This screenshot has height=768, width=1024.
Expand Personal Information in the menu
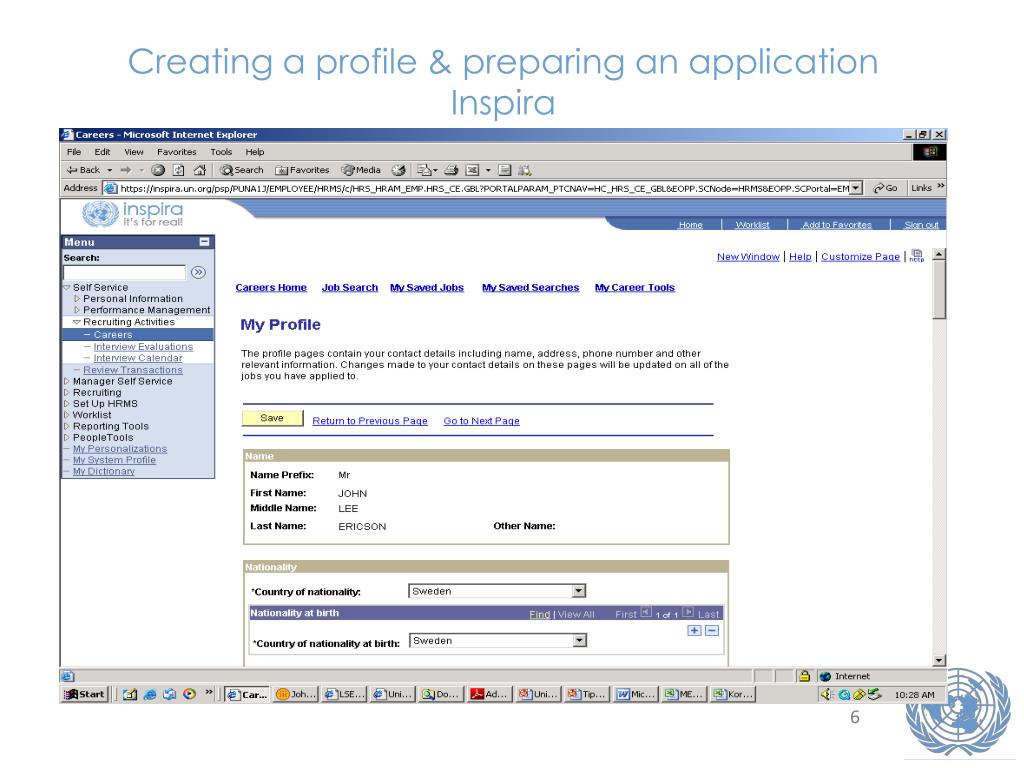pyautogui.click(x=77, y=299)
